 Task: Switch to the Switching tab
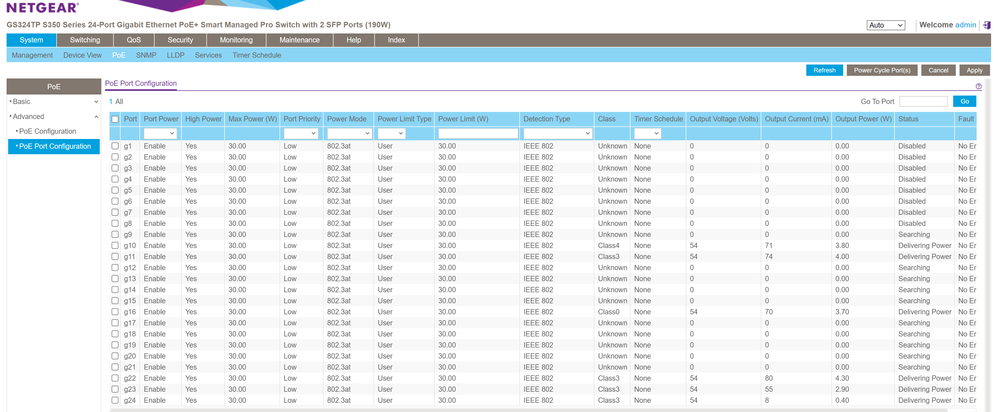pos(85,40)
